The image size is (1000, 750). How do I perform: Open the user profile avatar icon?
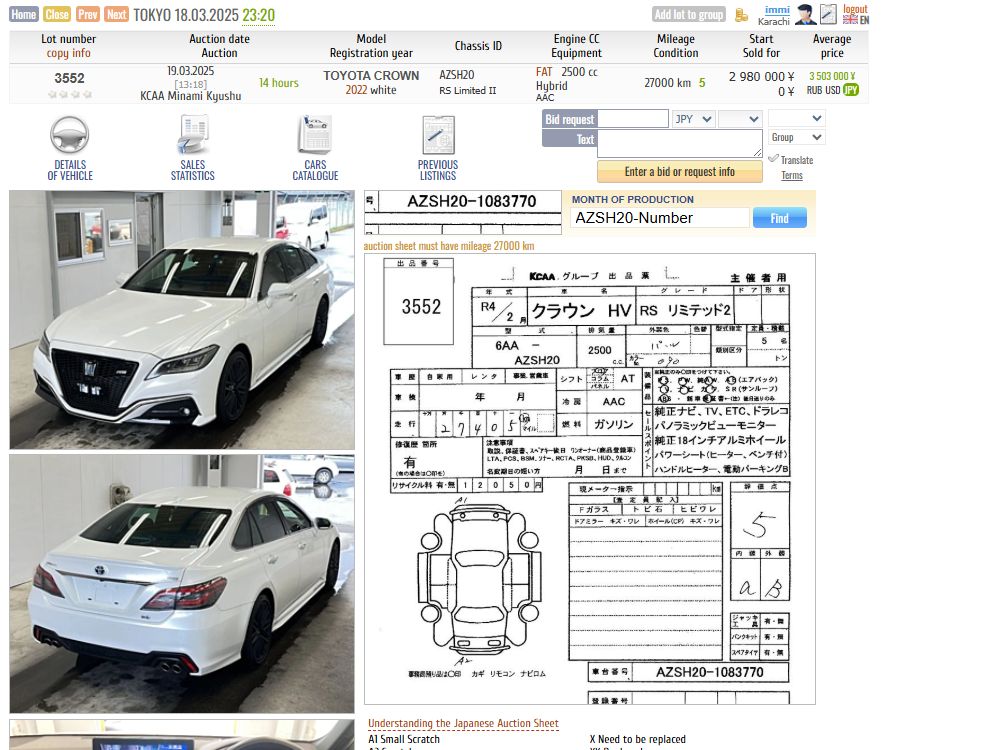[806, 14]
